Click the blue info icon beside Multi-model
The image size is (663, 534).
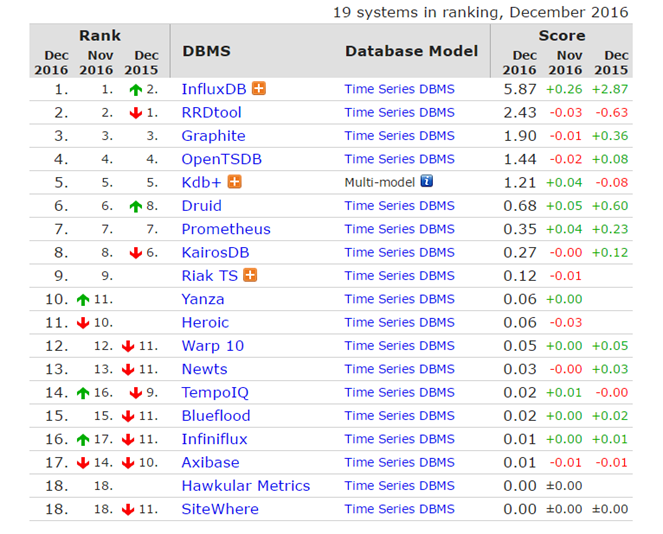pos(427,181)
